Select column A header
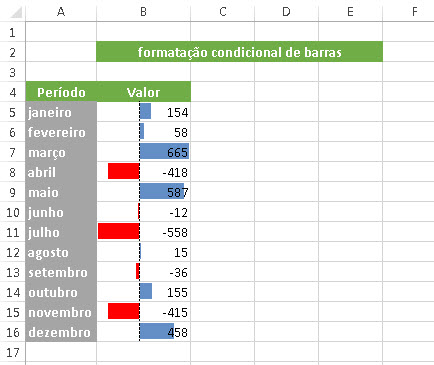The width and height of the screenshot is (434, 365). click(x=61, y=12)
